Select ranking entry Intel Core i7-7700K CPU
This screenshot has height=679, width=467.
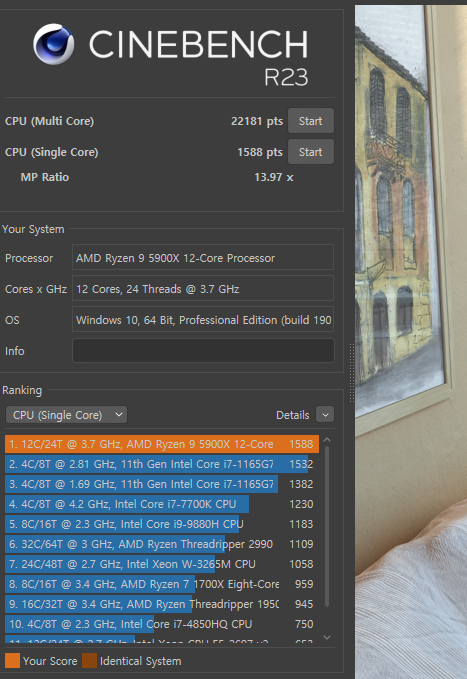[x=162, y=504]
